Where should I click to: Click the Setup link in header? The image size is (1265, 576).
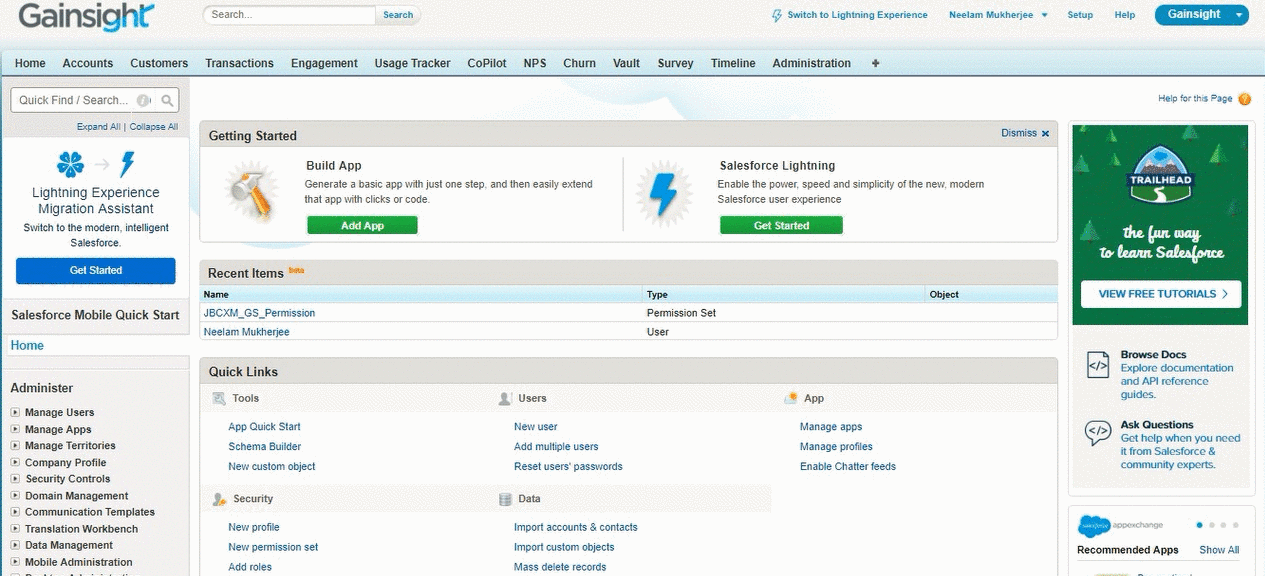1080,15
